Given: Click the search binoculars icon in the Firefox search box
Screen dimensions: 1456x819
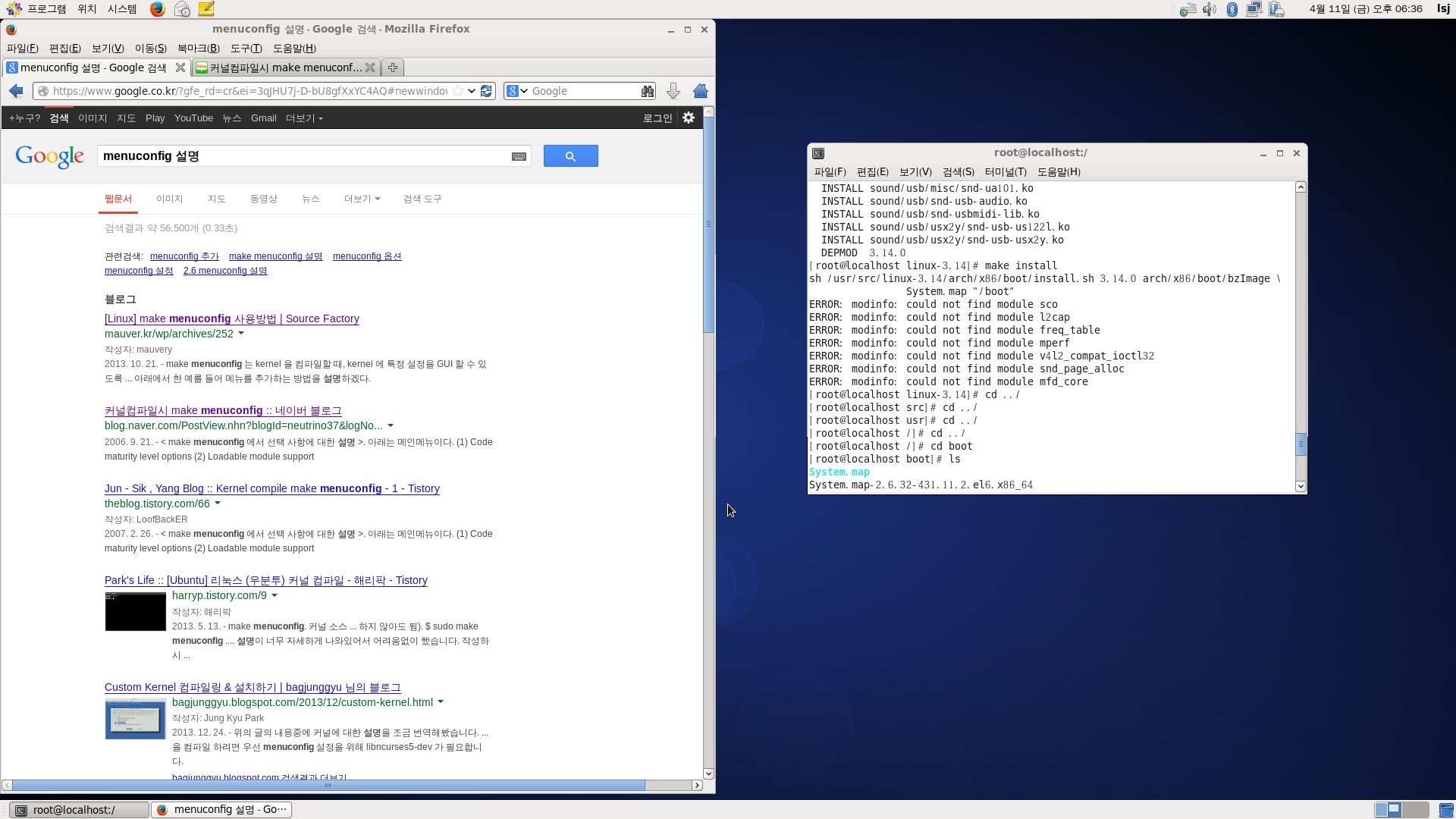Looking at the screenshot, I should pos(647,91).
